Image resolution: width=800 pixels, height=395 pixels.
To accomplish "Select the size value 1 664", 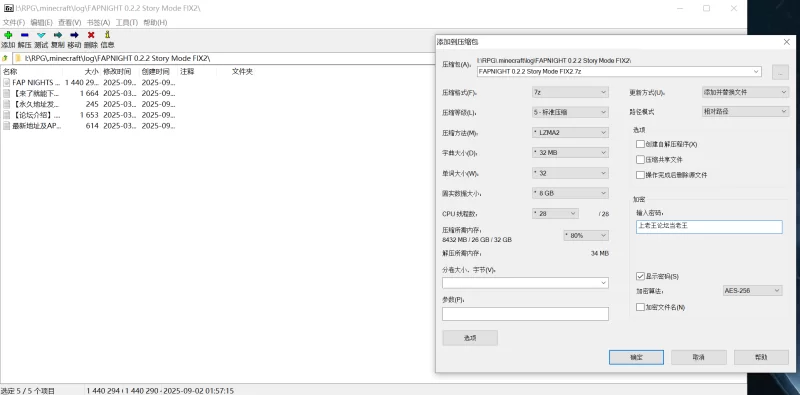I will pos(89,93).
